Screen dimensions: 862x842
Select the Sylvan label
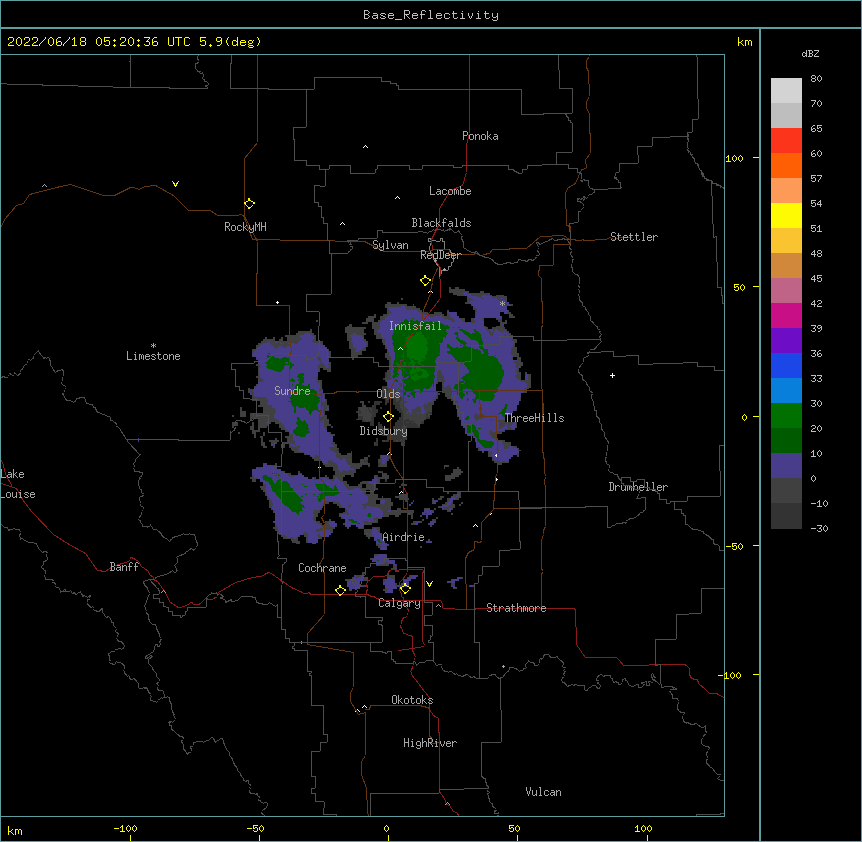coord(390,245)
